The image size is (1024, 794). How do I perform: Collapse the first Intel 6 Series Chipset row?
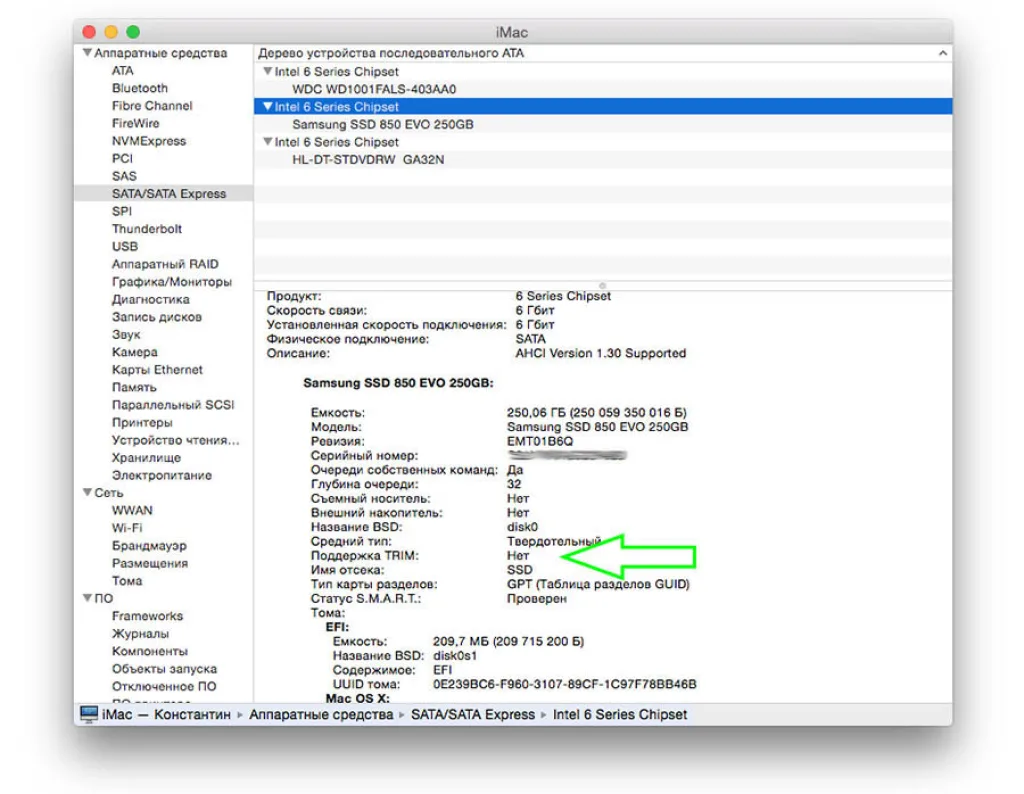pyautogui.click(x=267, y=71)
